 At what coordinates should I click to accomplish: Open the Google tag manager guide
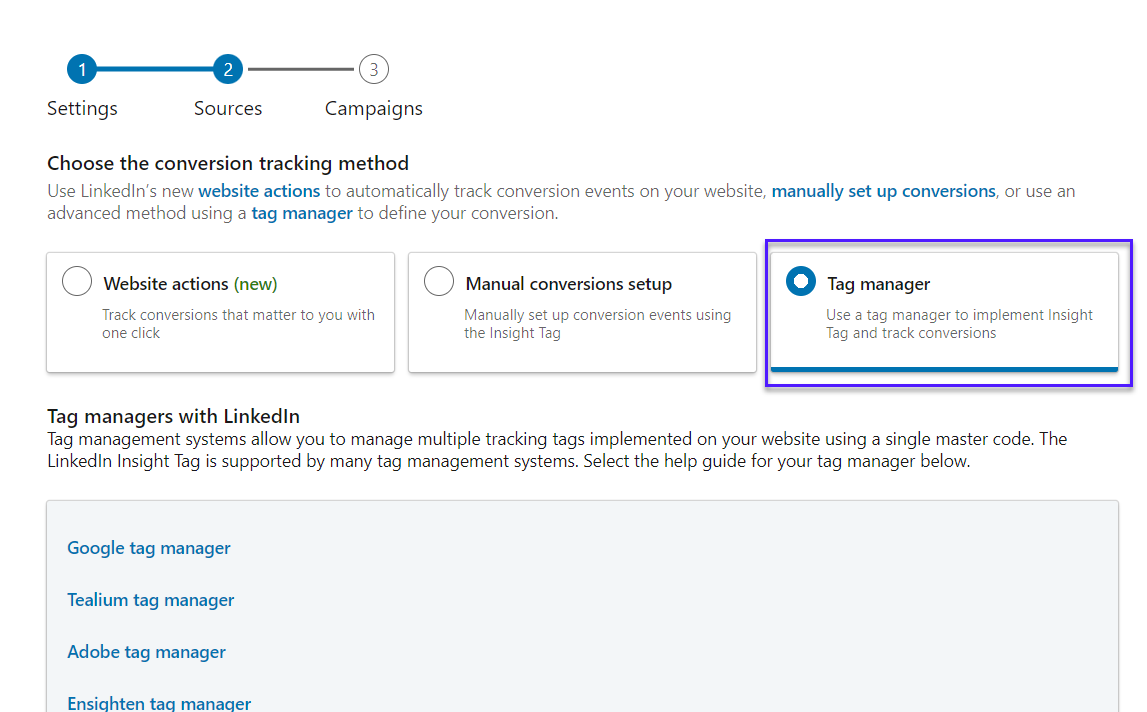[x=148, y=548]
